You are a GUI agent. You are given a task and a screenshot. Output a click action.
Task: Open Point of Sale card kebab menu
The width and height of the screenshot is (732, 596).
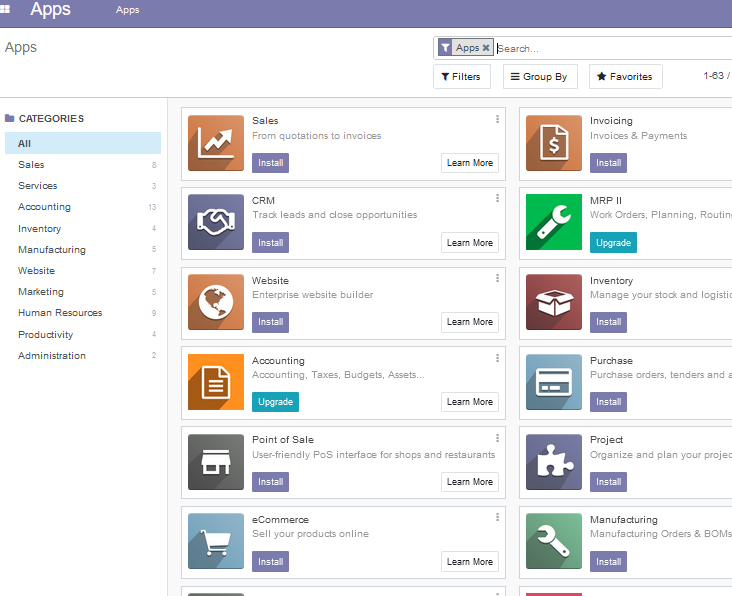(497, 438)
